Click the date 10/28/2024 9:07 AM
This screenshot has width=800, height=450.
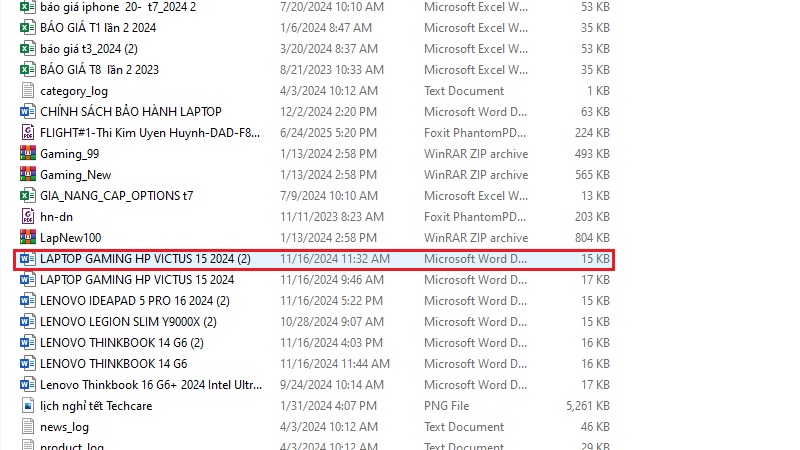click(331, 321)
